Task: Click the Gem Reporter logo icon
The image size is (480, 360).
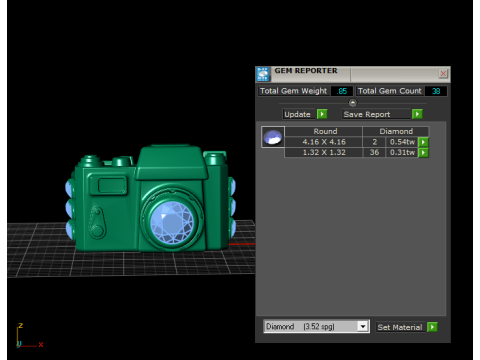Action: pyautogui.click(x=263, y=74)
